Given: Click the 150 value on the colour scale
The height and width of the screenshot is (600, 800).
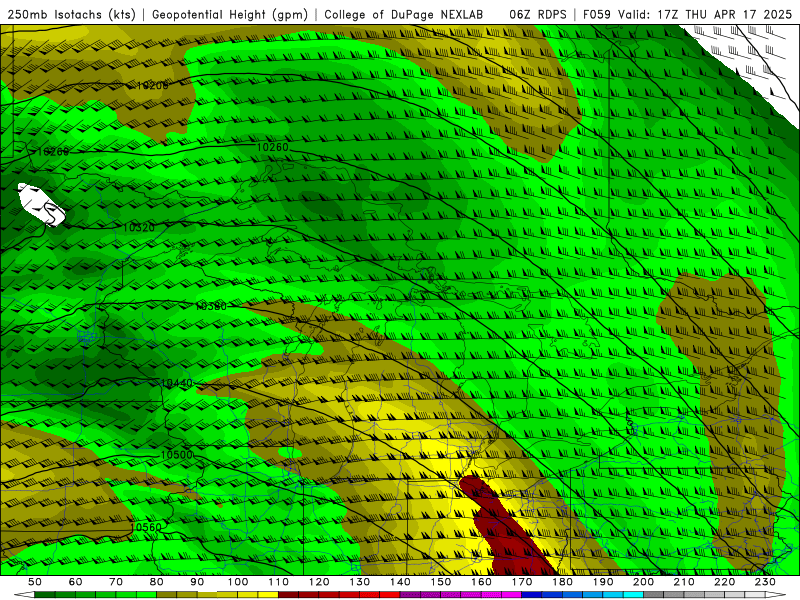Looking at the screenshot, I should coord(441,582).
